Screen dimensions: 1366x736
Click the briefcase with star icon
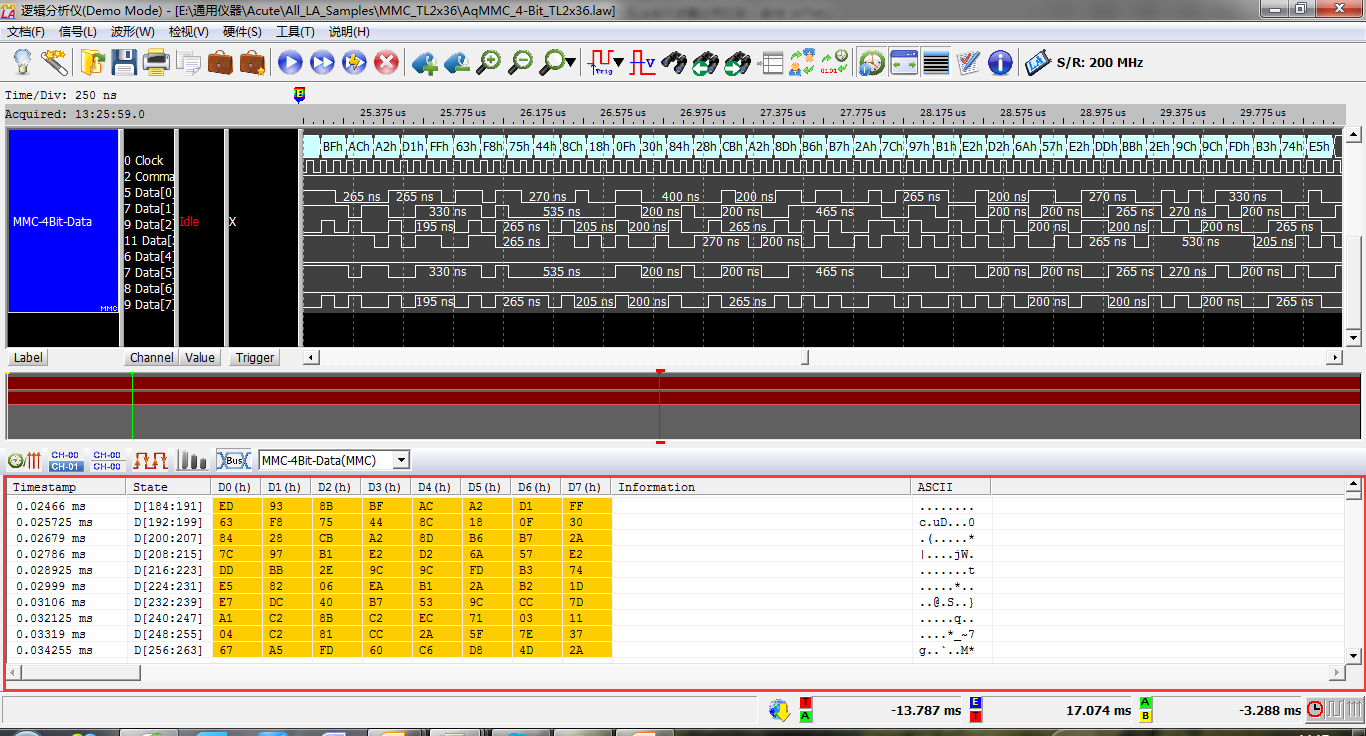[252, 62]
